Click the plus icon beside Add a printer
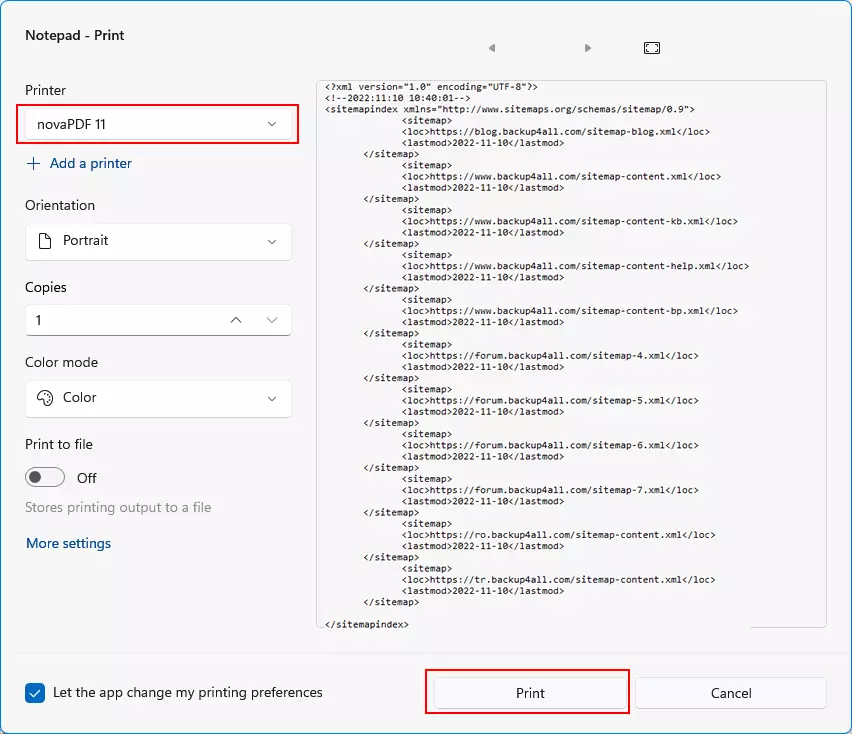852x734 pixels. [34, 163]
